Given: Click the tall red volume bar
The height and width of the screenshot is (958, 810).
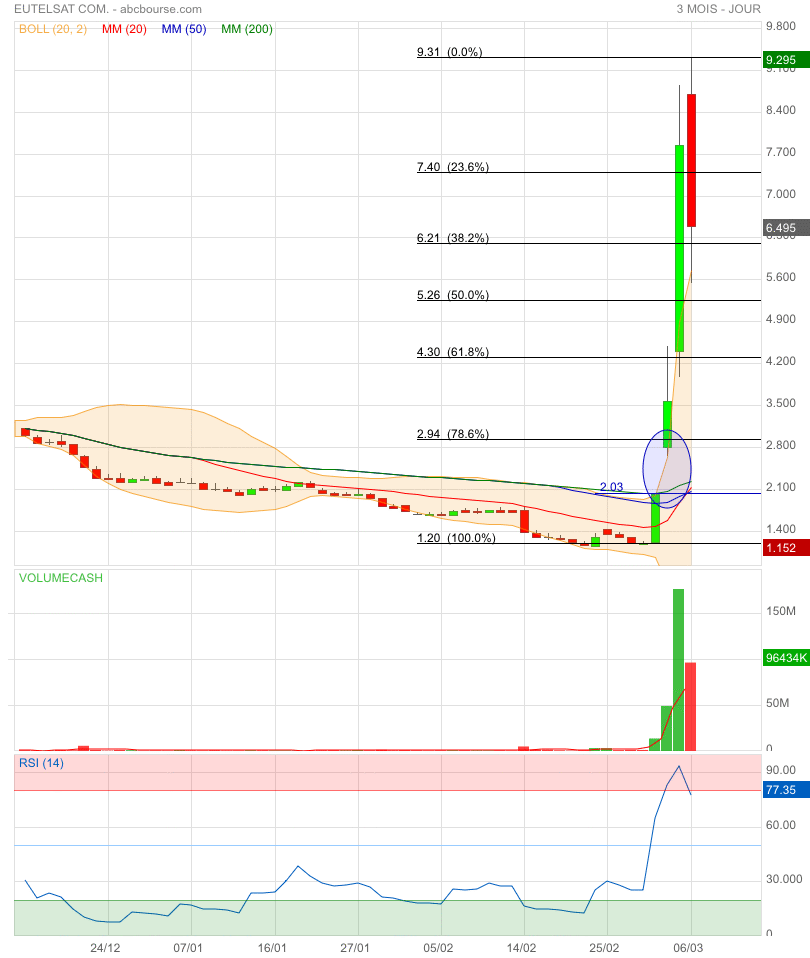Looking at the screenshot, I should [x=691, y=707].
